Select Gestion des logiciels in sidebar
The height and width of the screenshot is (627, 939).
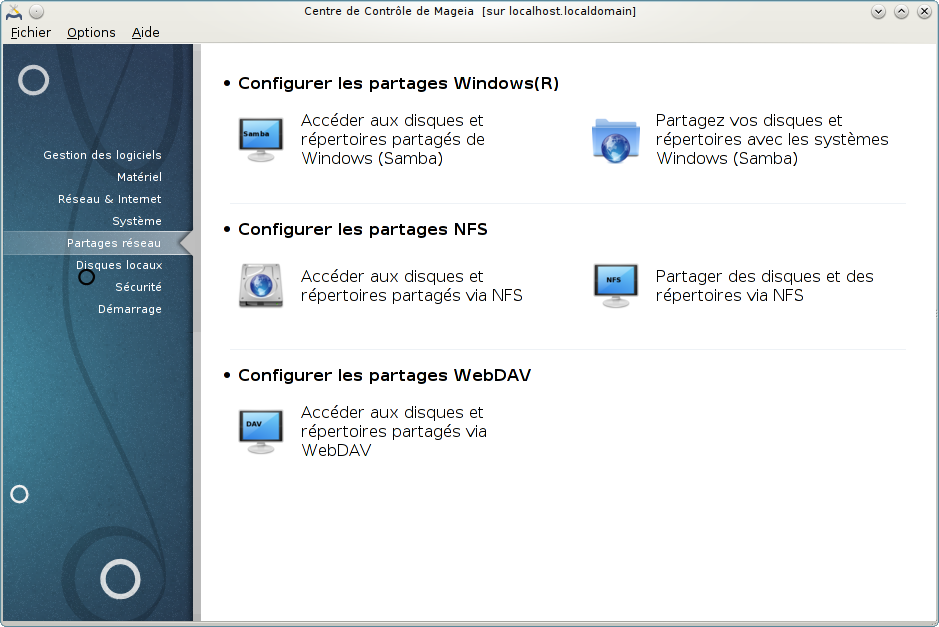[x=102, y=155]
